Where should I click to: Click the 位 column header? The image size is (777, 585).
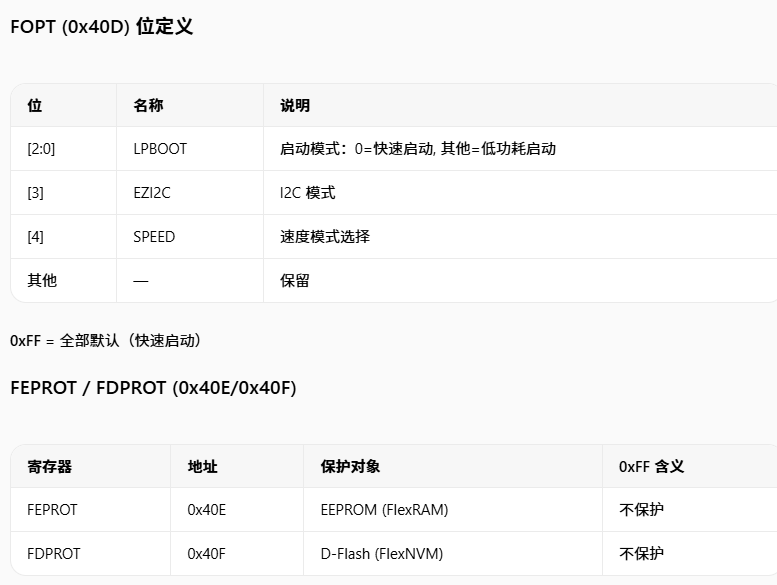click(35, 106)
